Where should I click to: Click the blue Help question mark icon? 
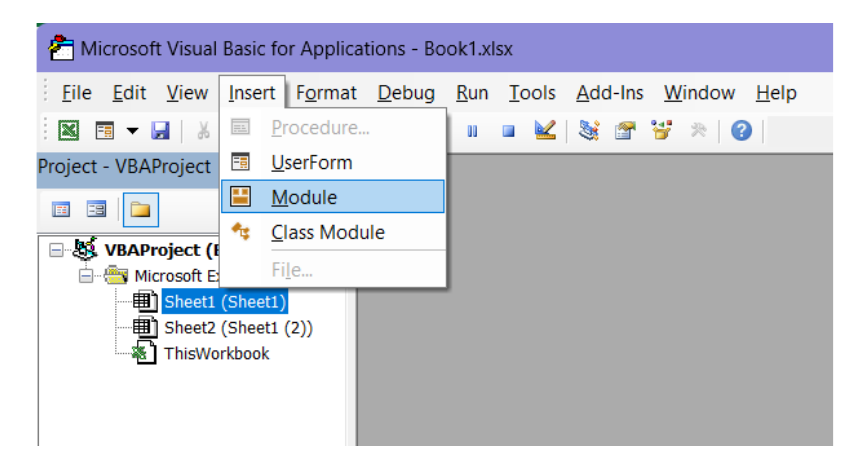[x=741, y=131]
